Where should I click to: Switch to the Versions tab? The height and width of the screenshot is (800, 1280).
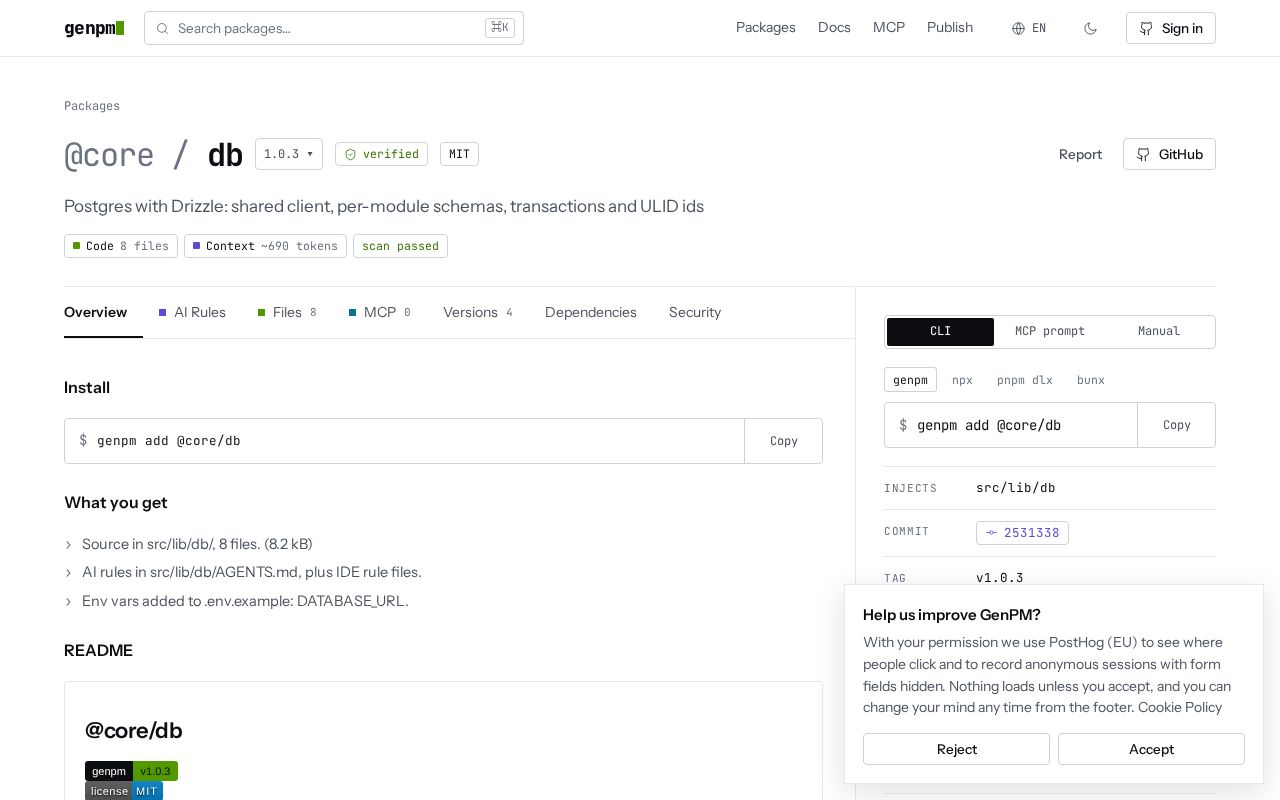[x=478, y=312]
